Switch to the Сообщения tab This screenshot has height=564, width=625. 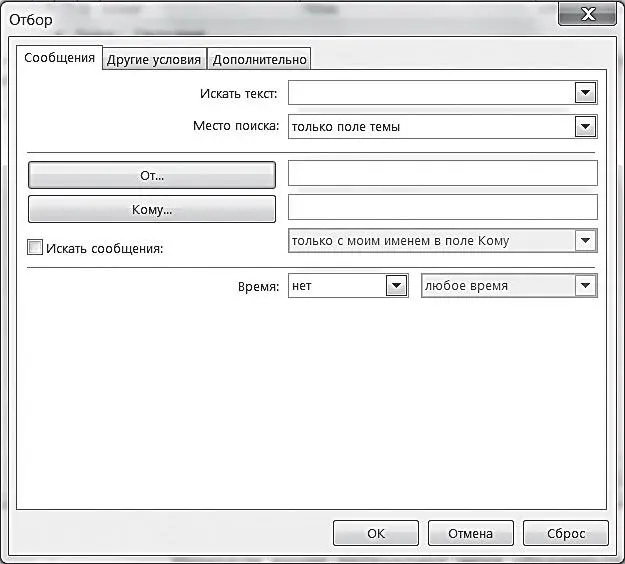pos(59,58)
